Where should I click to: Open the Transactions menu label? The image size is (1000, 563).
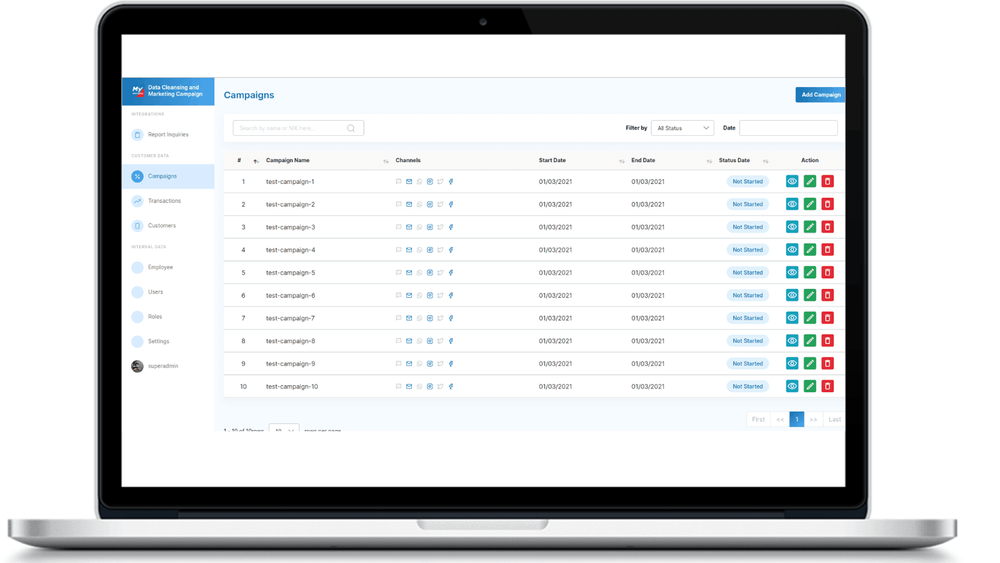point(165,201)
